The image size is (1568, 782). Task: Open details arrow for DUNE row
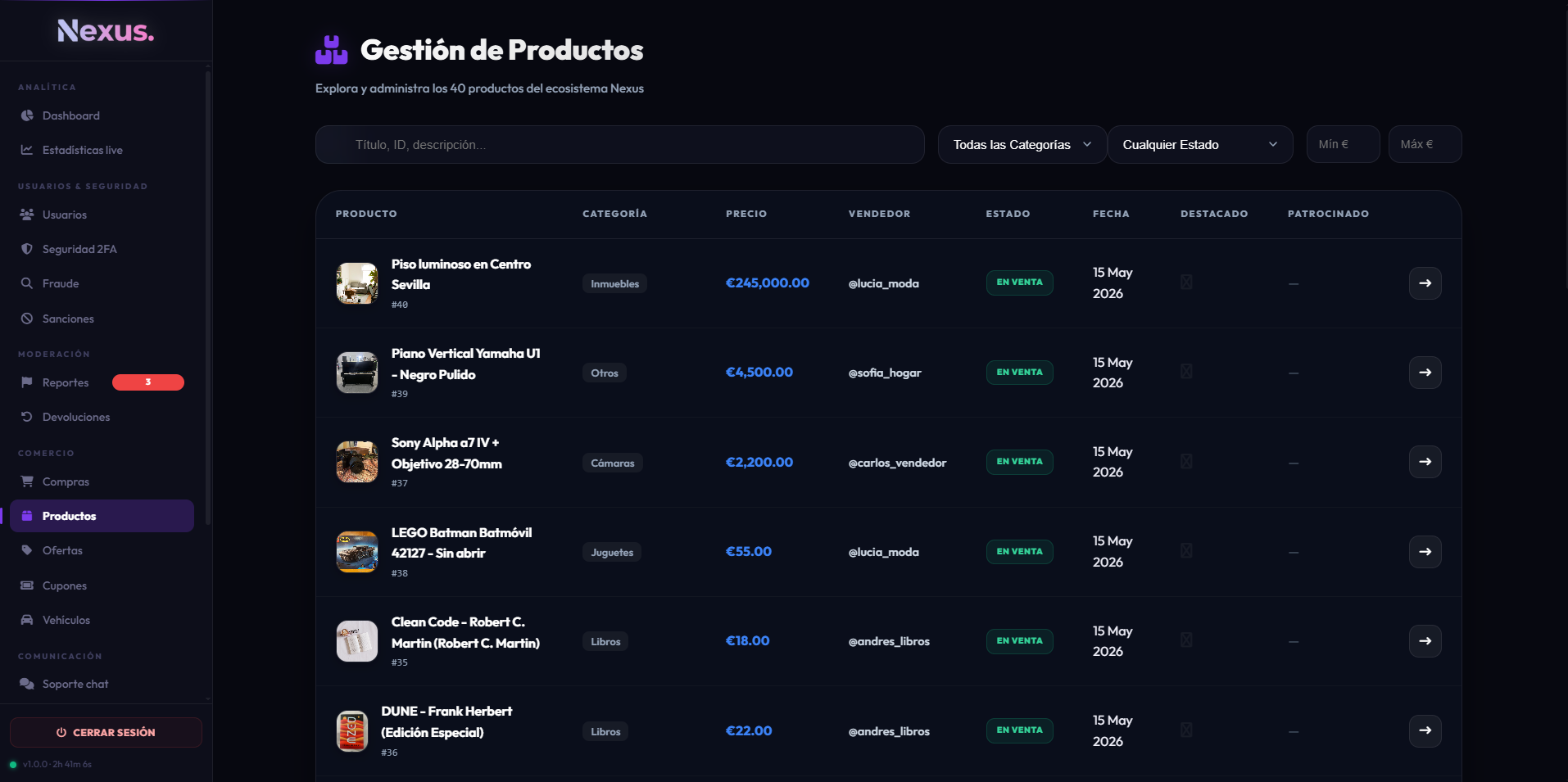tap(1425, 730)
